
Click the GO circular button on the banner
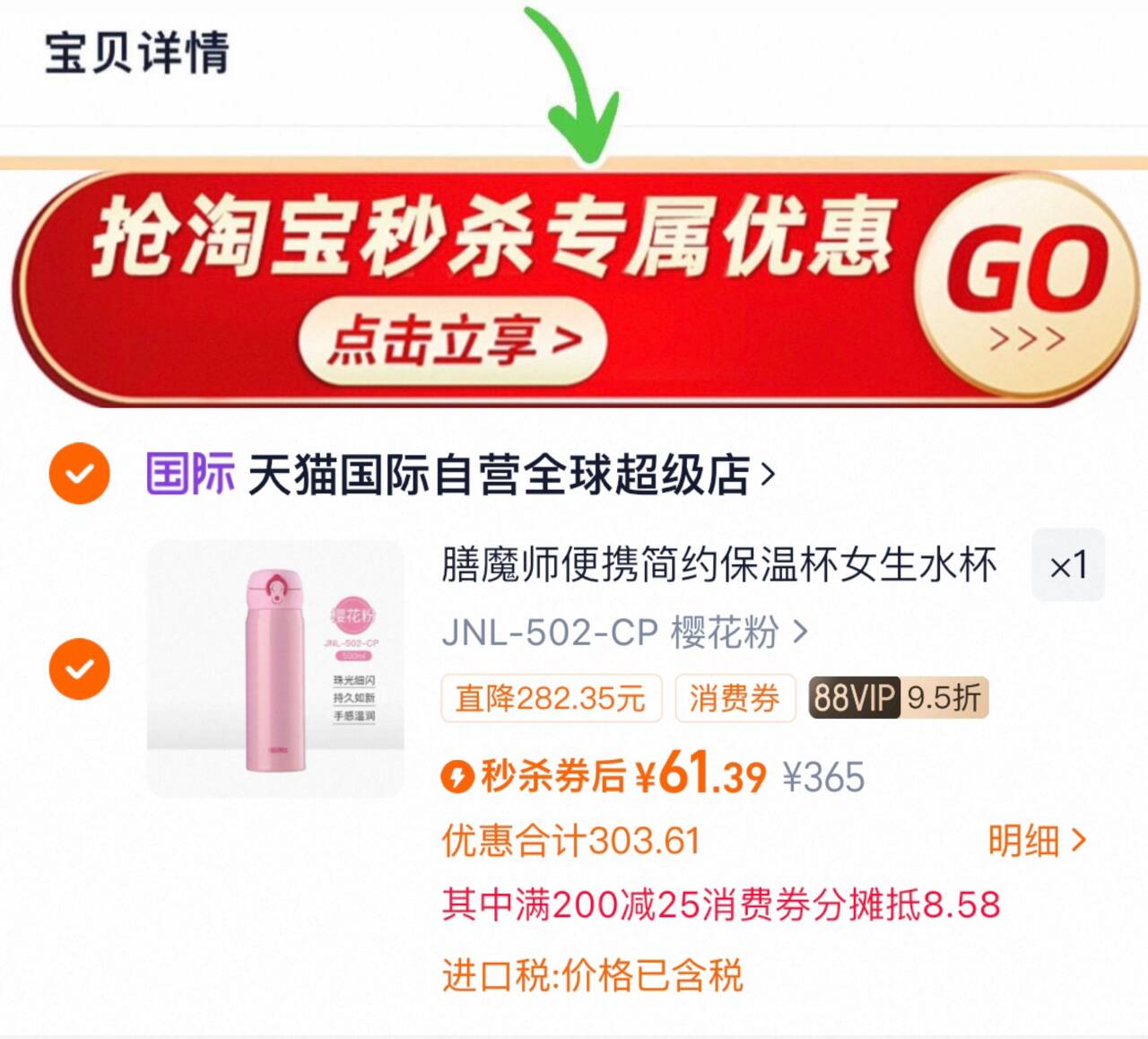[1027, 284]
